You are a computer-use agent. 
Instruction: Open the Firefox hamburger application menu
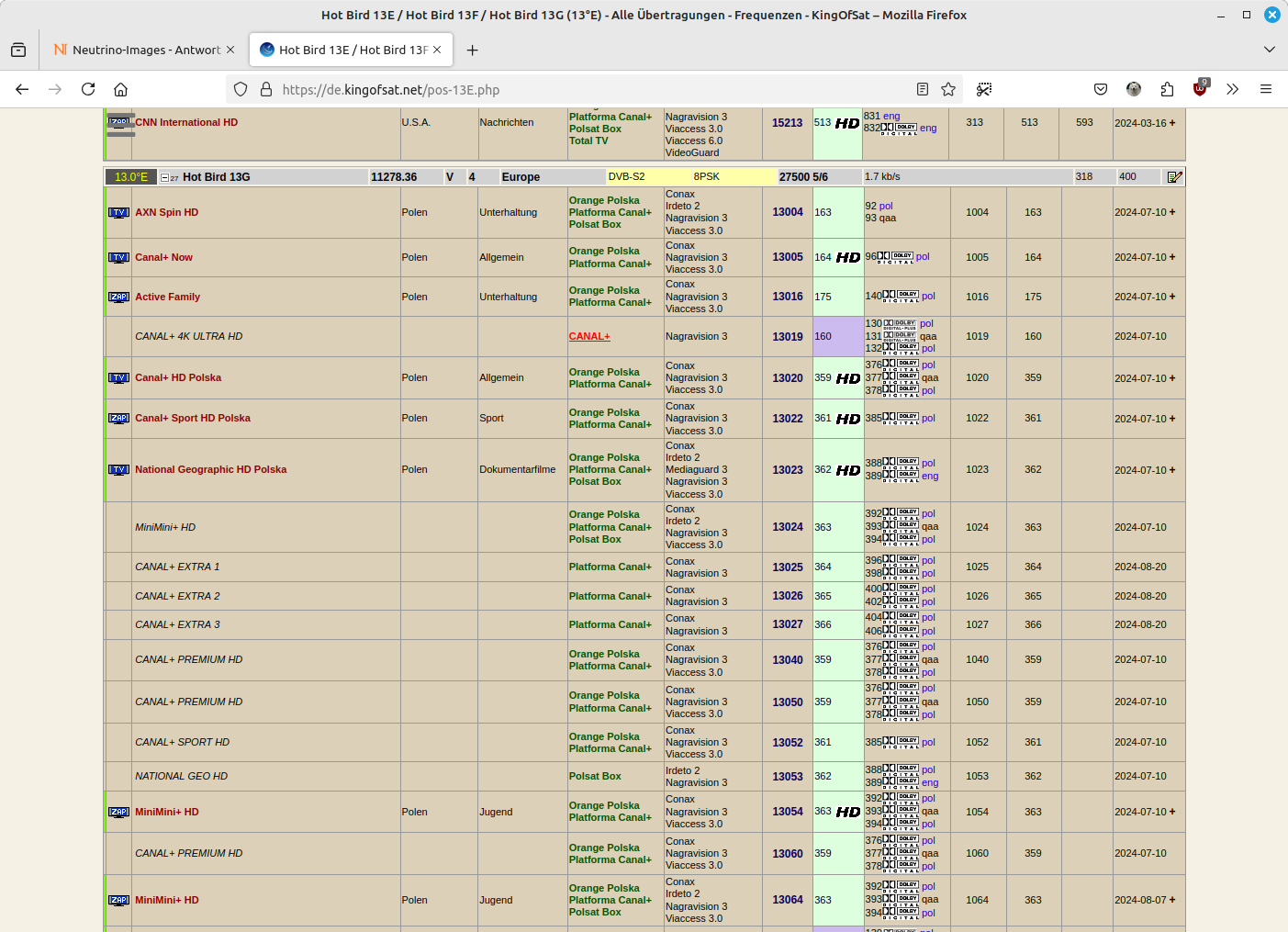1266,89
